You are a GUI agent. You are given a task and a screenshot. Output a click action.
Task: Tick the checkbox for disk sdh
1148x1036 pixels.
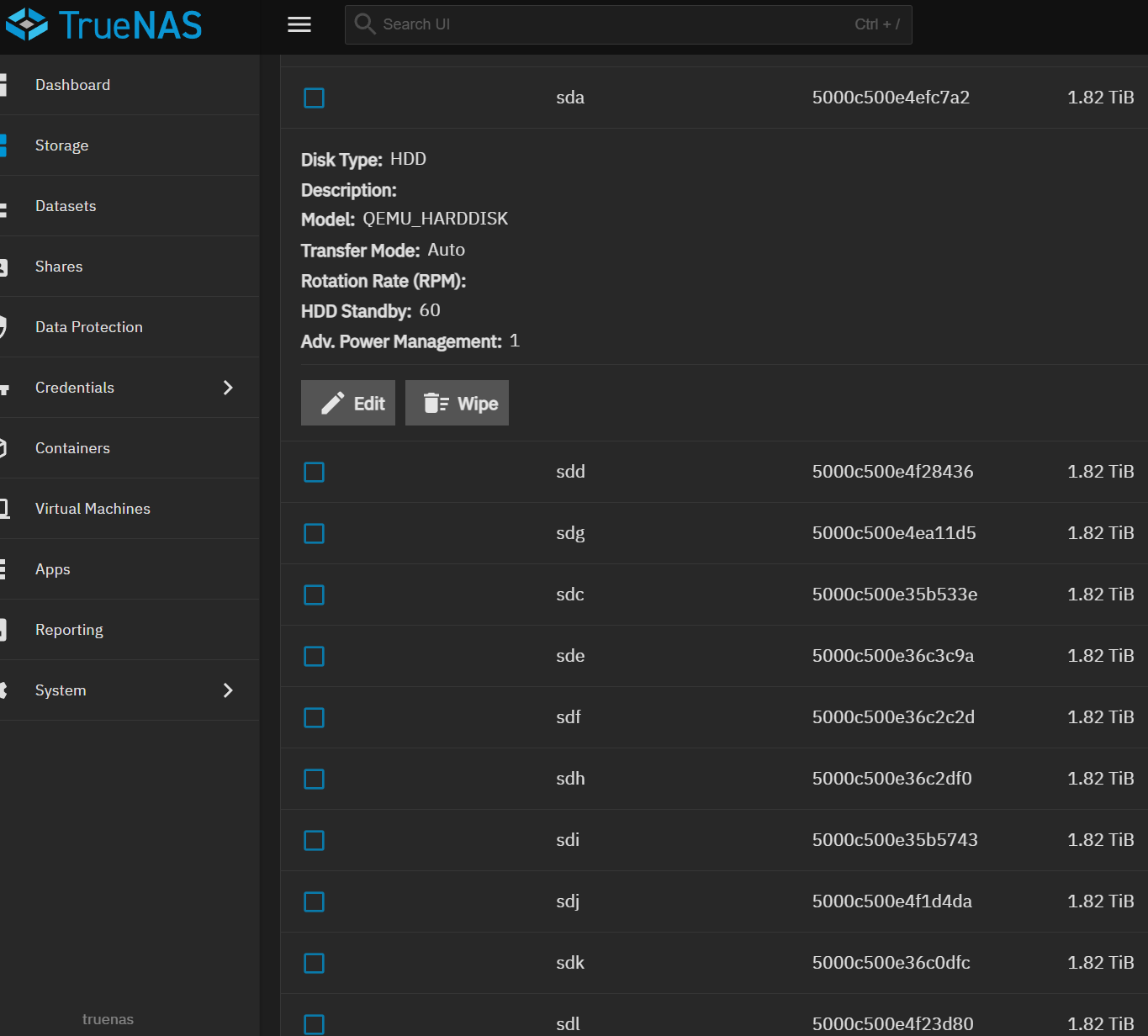point(314,780)
